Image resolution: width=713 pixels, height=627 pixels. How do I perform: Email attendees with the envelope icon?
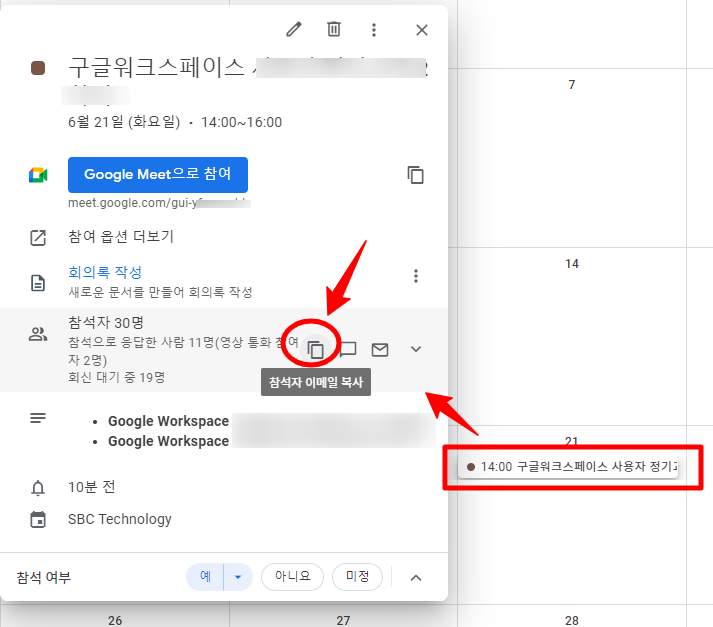380,350
